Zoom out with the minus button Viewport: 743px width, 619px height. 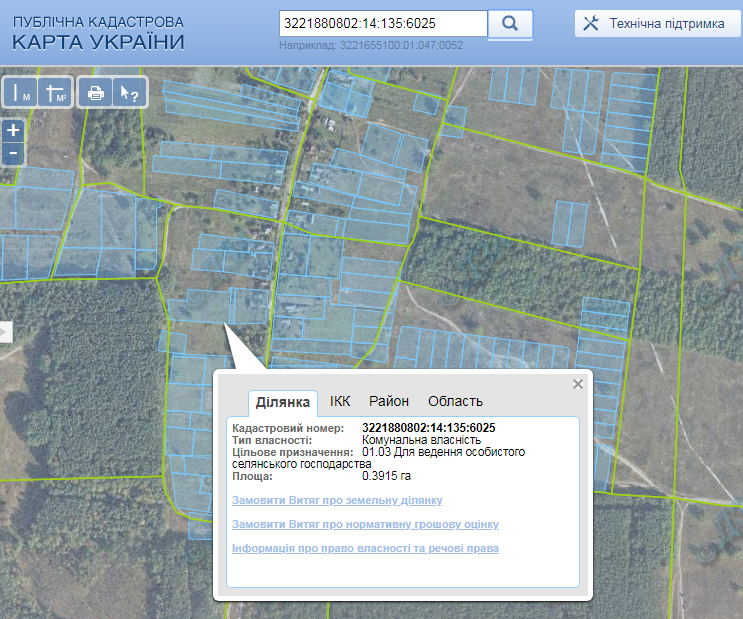click(x=13, y=153)
